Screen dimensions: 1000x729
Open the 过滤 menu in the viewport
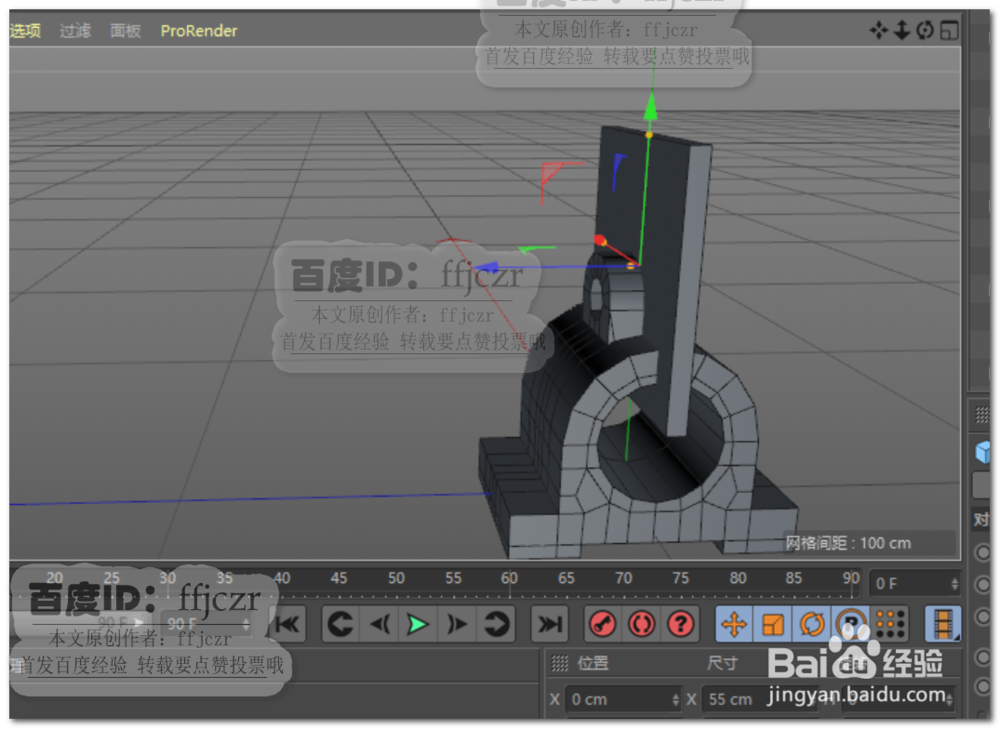pyautogui.click(x=74, y=31)
